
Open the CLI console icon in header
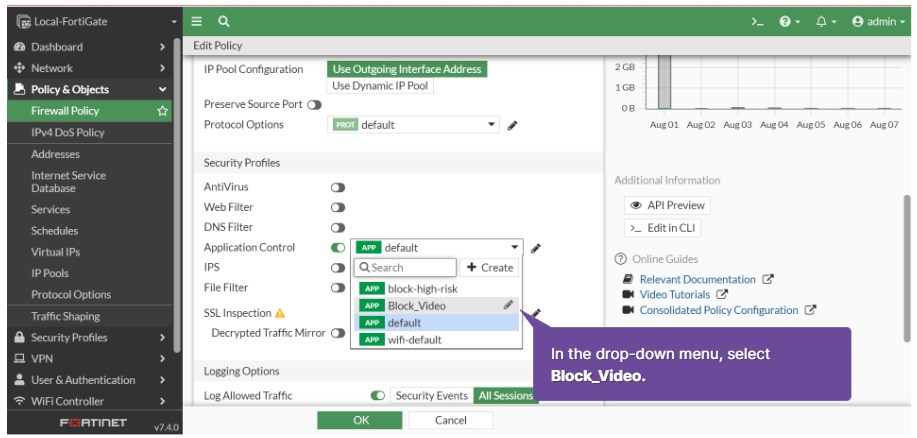tap(757, 22)
